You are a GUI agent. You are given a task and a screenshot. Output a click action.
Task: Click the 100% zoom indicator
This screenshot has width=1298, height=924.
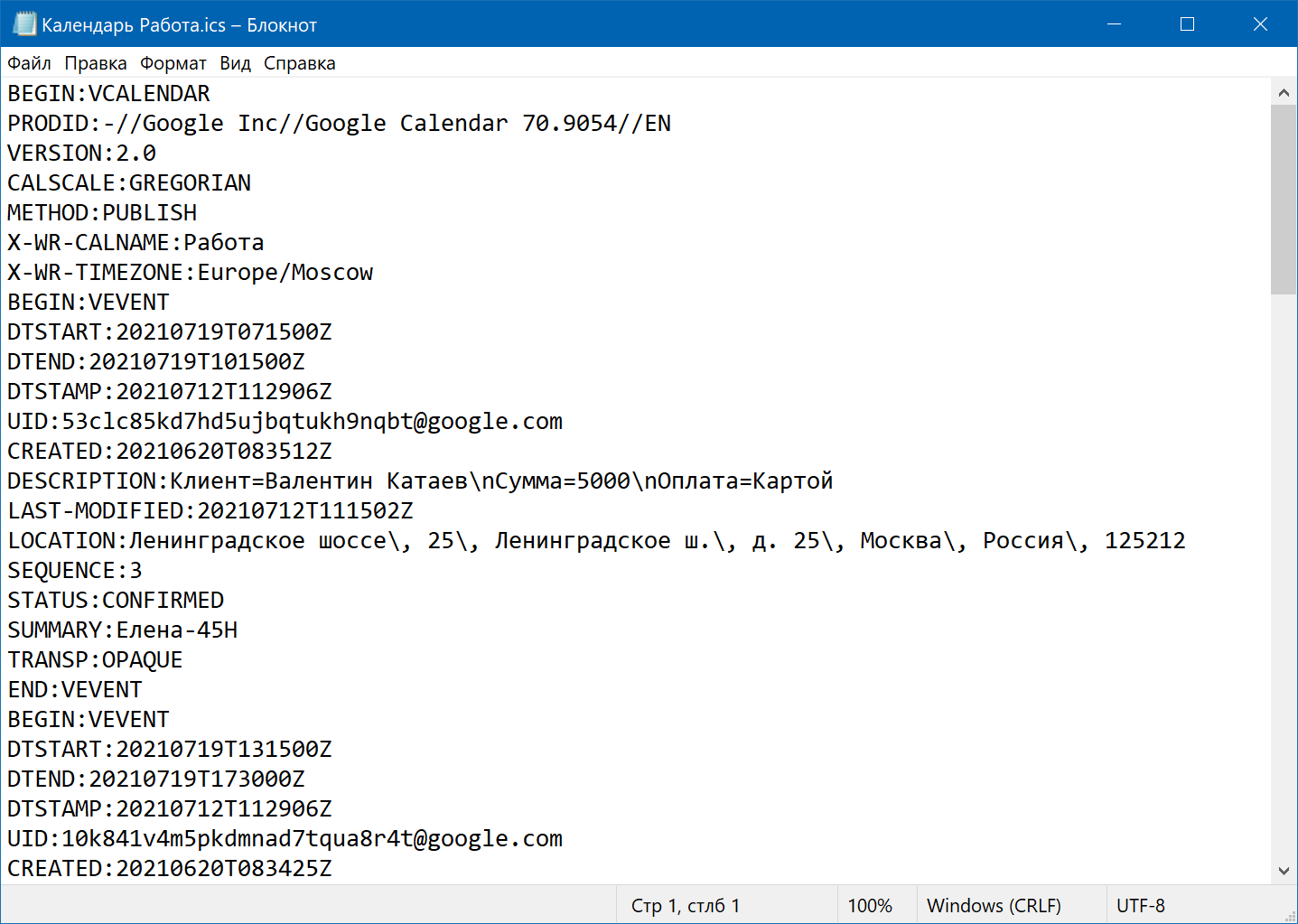tap(870, 906)
